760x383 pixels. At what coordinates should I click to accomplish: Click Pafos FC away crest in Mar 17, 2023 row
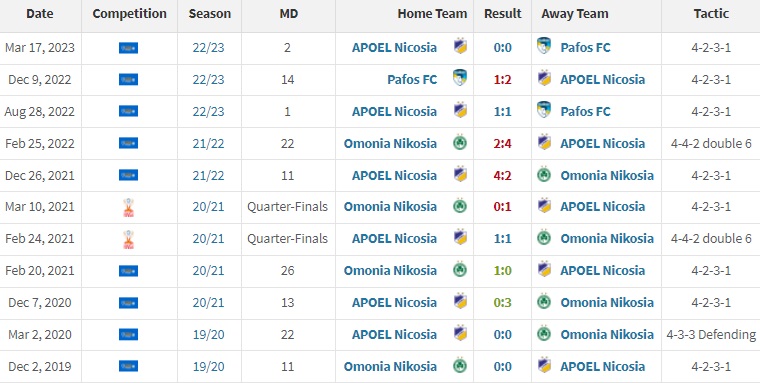[544, 47]
